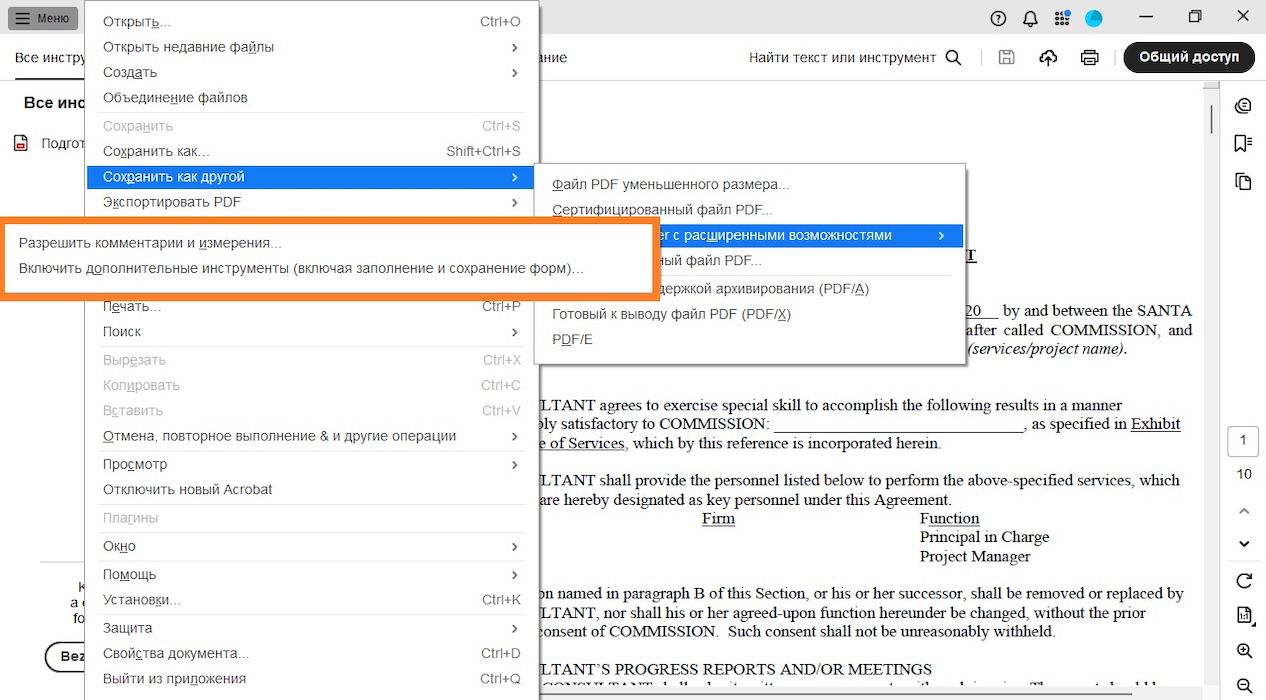This screenshot has width=1266, height=700.
Task: Open the help question mark icon
Action: pos(998,18)
